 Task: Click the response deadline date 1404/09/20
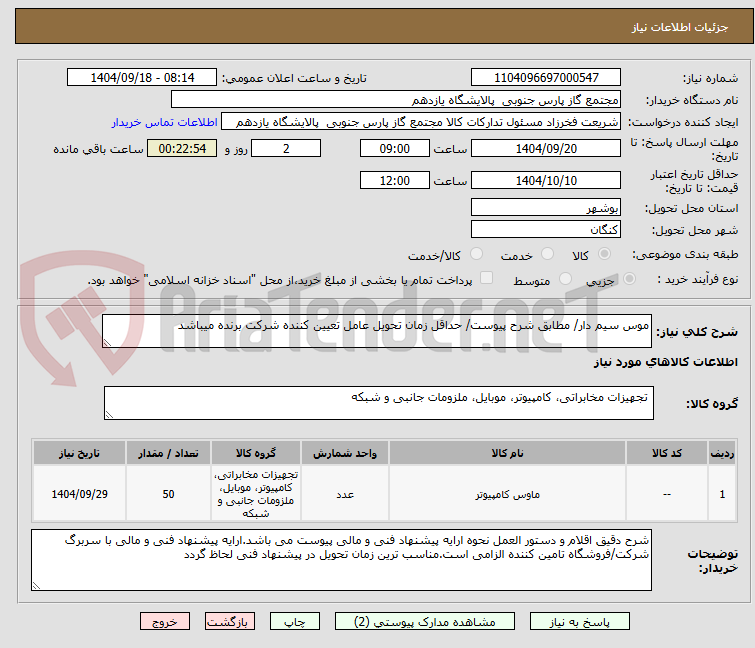546,148
